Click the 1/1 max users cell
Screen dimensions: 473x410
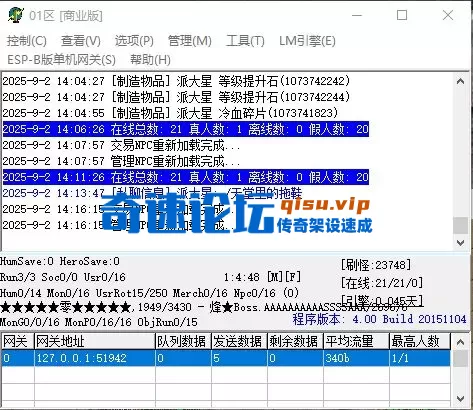pos(420,358)
